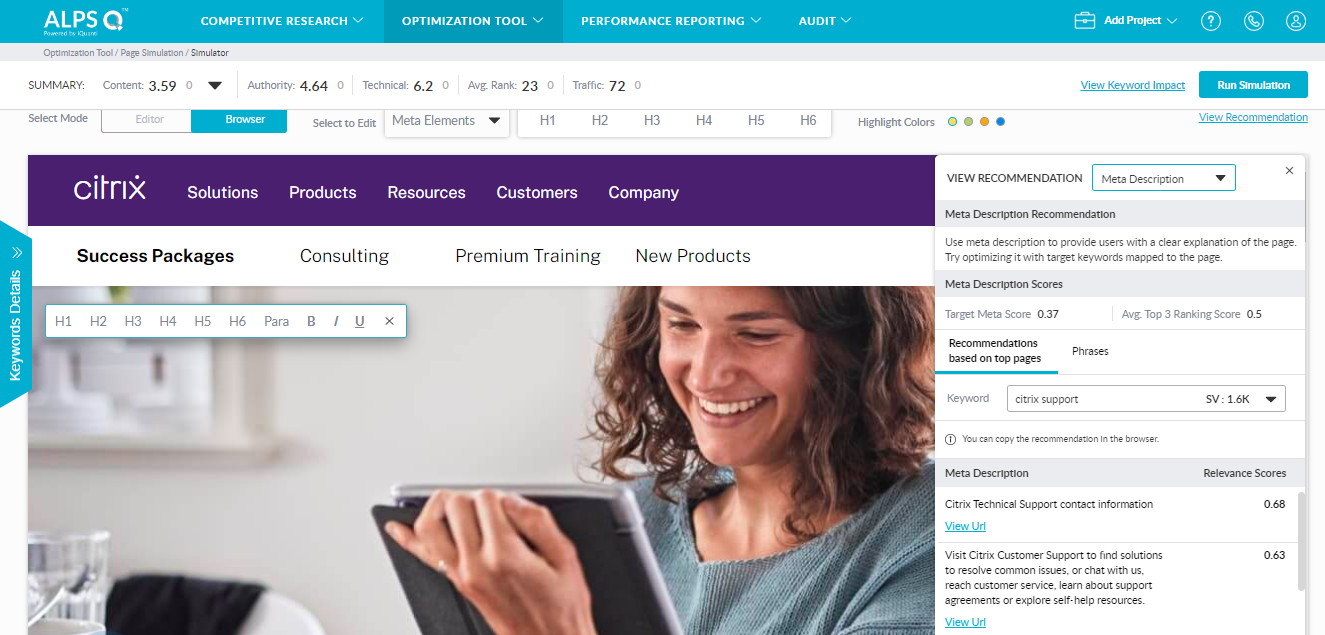Open View Recommendation Meta Description dropdown
This screenshot has height=635, width=1325.
1164,178
